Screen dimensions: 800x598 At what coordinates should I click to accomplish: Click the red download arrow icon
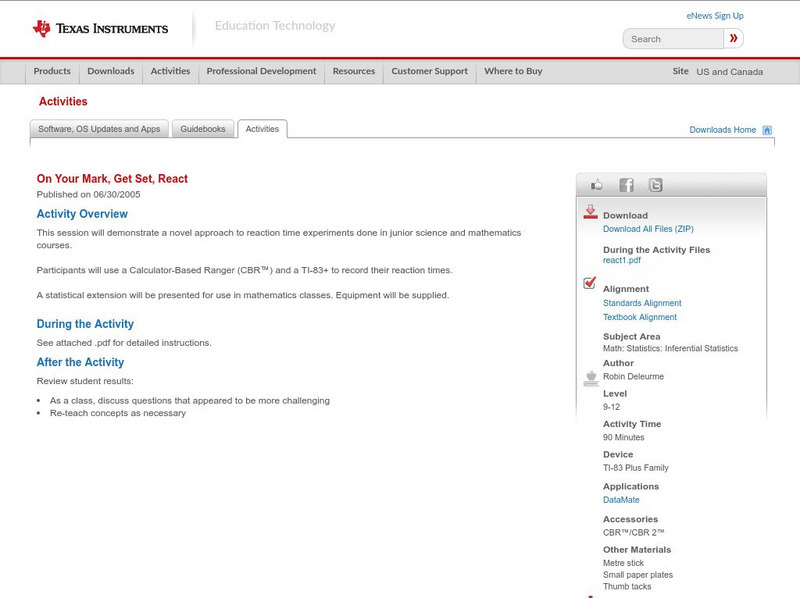590,212
